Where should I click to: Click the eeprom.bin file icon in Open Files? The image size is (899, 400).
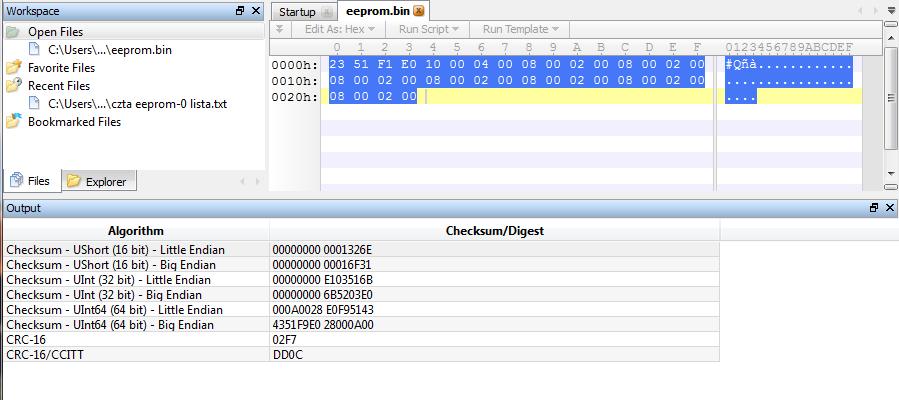[x=35, y=50]
